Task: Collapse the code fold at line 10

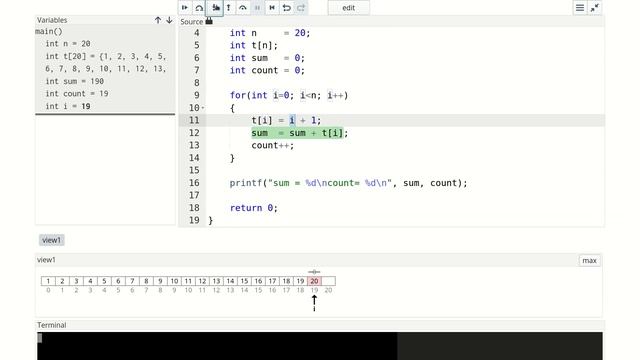Action: point(203,108)
